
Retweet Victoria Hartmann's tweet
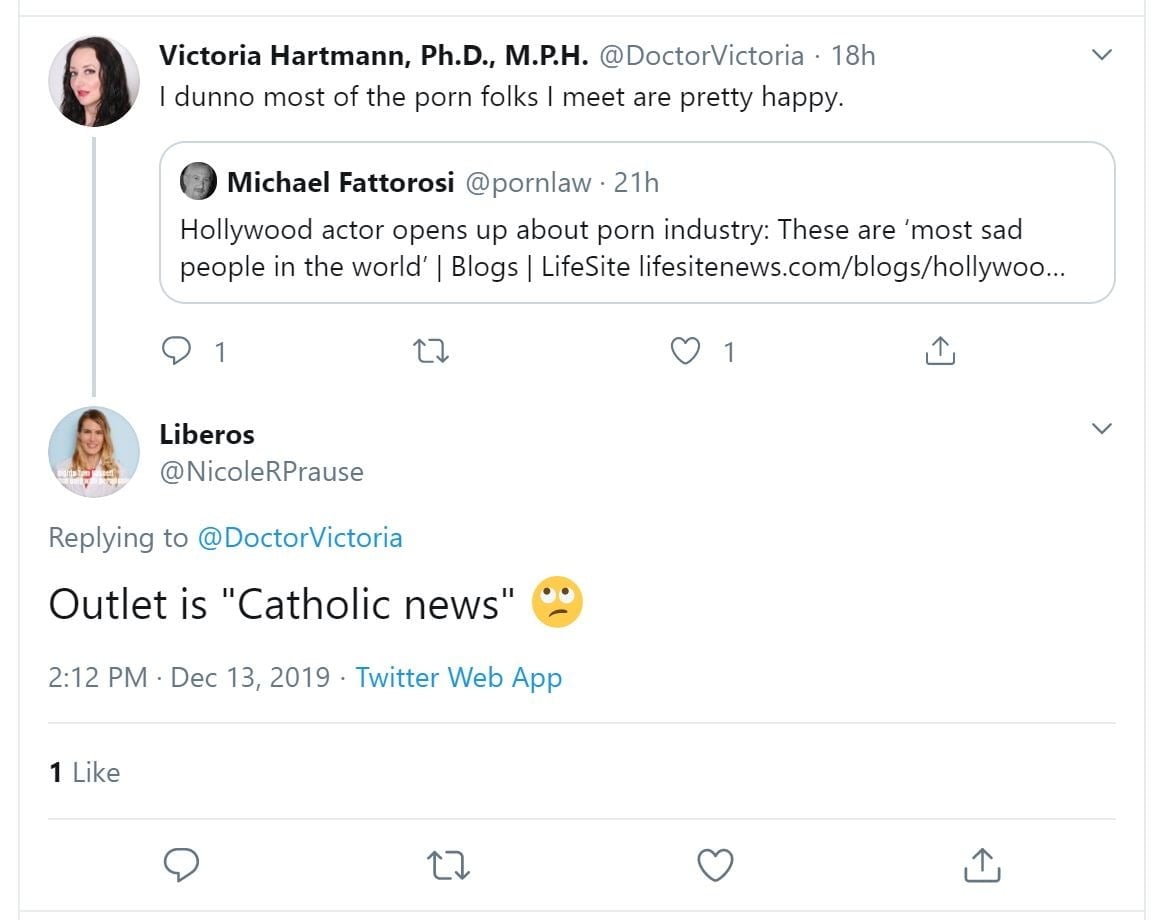pyautogui.click(x=431, y=351)
